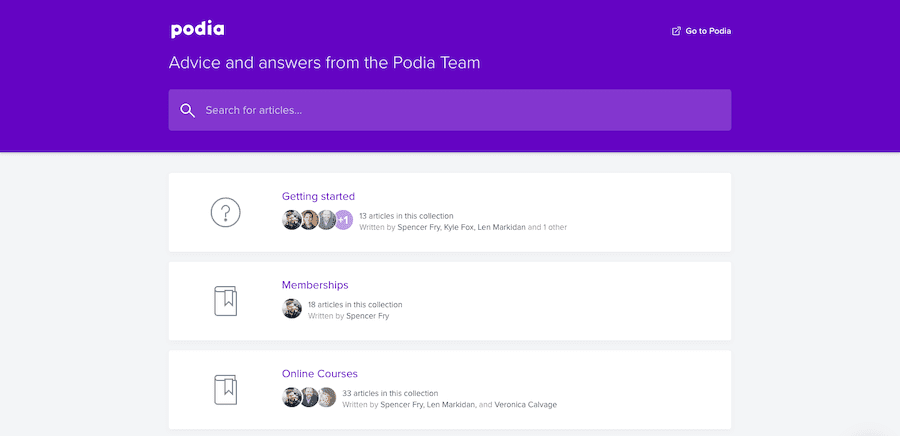Click the '13 articles in this collection' text
This screenshot has height=436, width=900.
point(406,216)
